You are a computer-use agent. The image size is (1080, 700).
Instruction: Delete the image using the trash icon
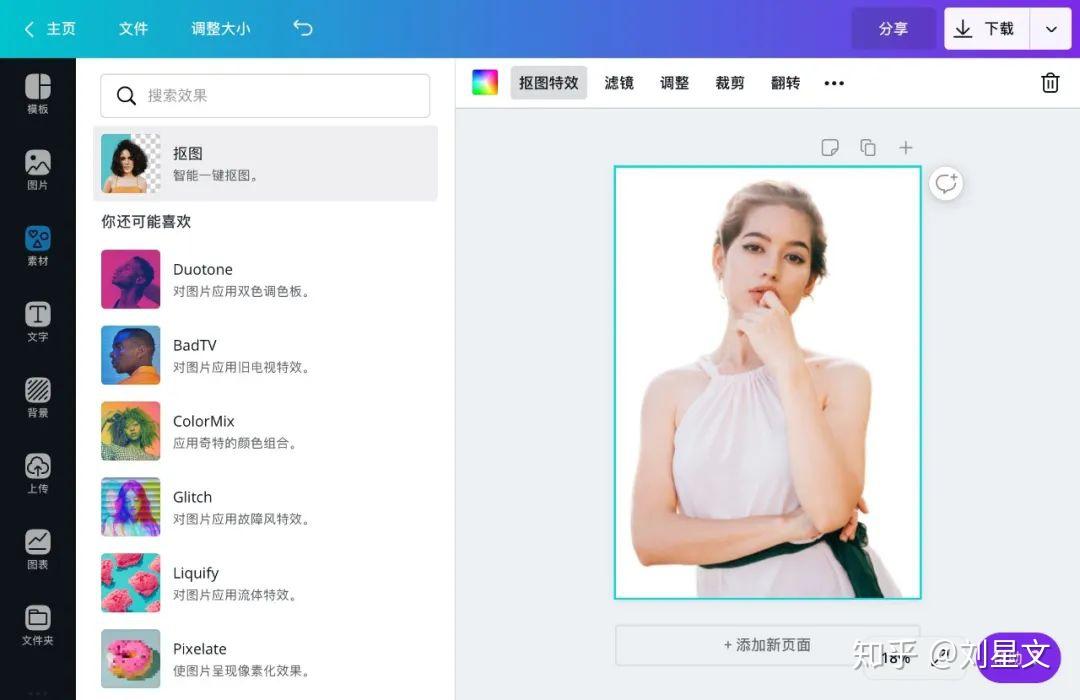pyautogui.click(x=1049, y=83)
